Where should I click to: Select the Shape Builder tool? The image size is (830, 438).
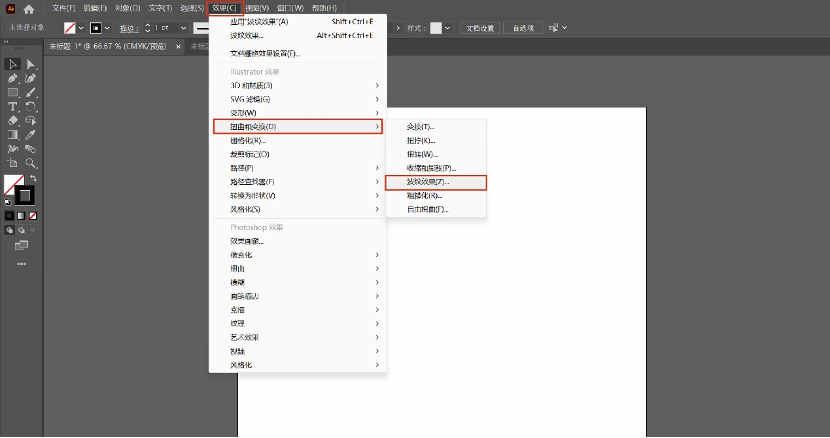(x=31, y=121)
